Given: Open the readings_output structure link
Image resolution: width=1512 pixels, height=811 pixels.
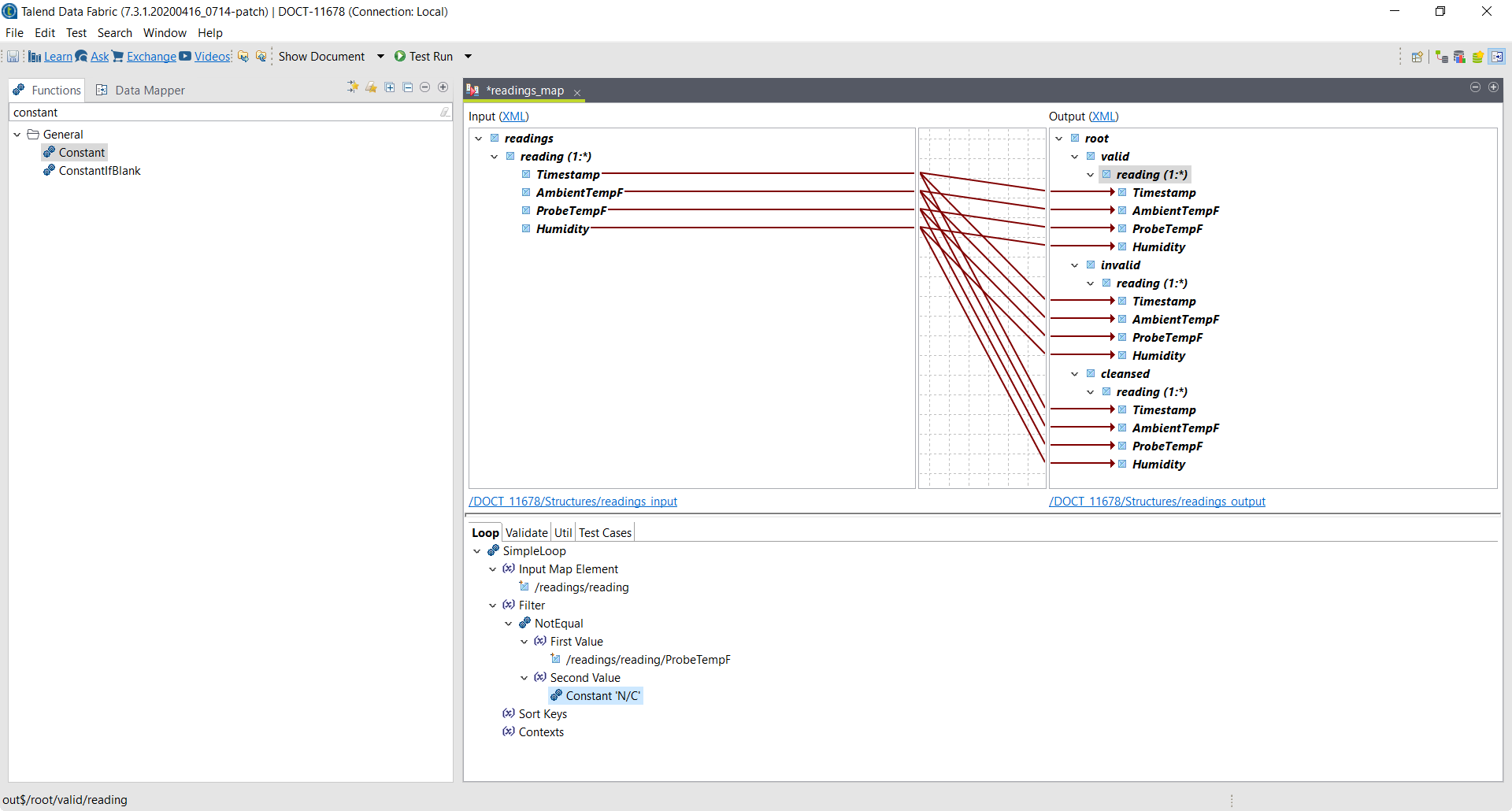Looking at the screenshot, I should (1157, 502).
